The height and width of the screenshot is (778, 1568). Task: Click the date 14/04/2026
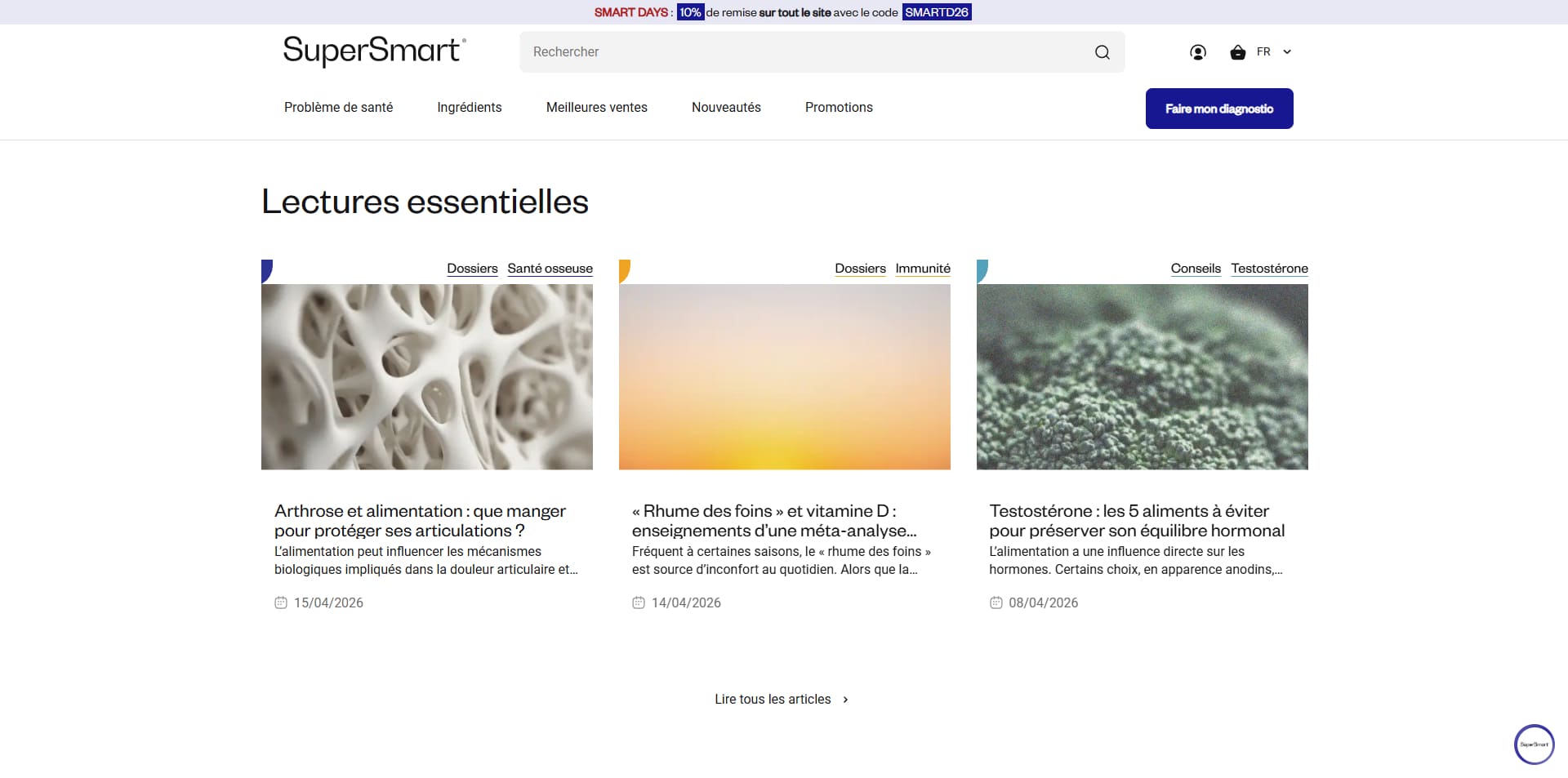[686, 602]
